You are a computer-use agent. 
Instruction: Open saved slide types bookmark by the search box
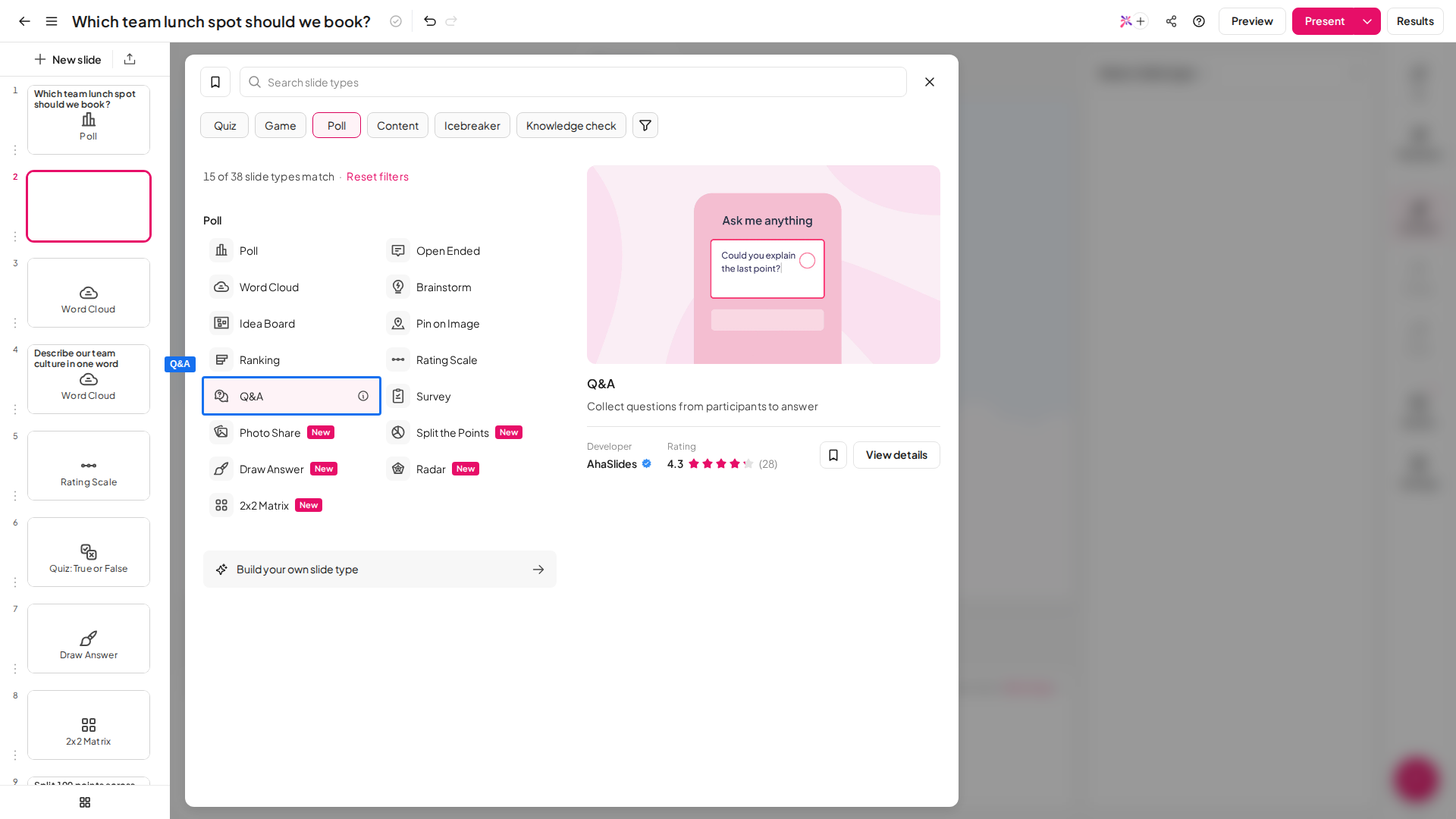[x=215, y=82]
